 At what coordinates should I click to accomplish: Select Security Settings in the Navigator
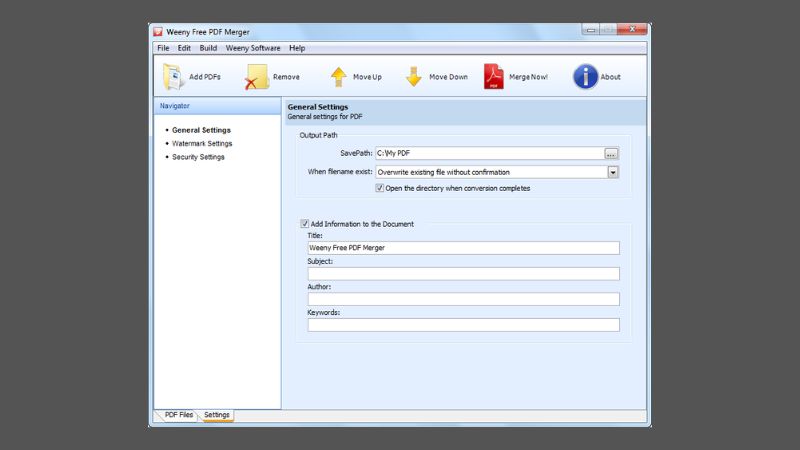coord(198,157)
